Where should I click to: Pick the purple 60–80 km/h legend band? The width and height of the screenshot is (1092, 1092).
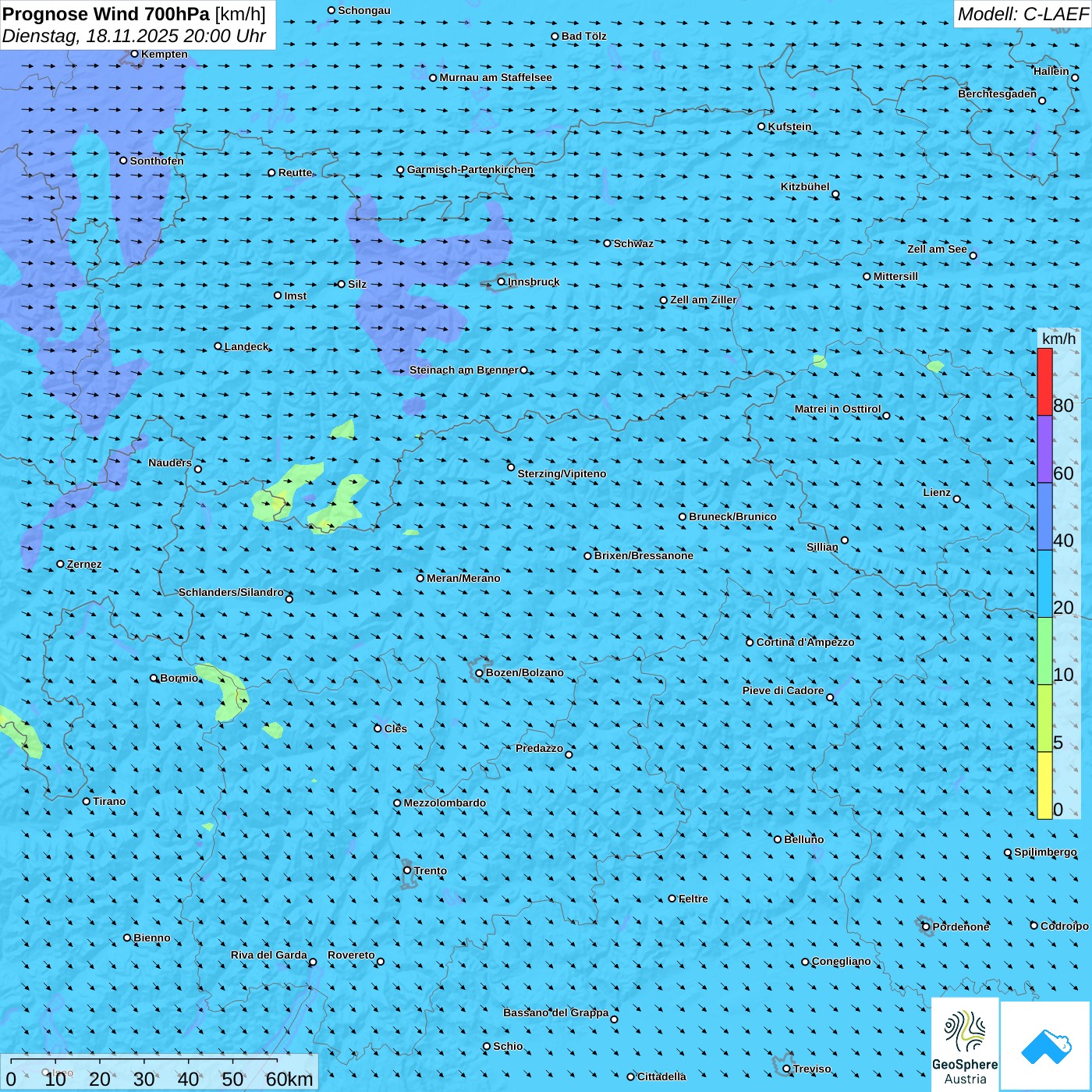coord(1044,449)
